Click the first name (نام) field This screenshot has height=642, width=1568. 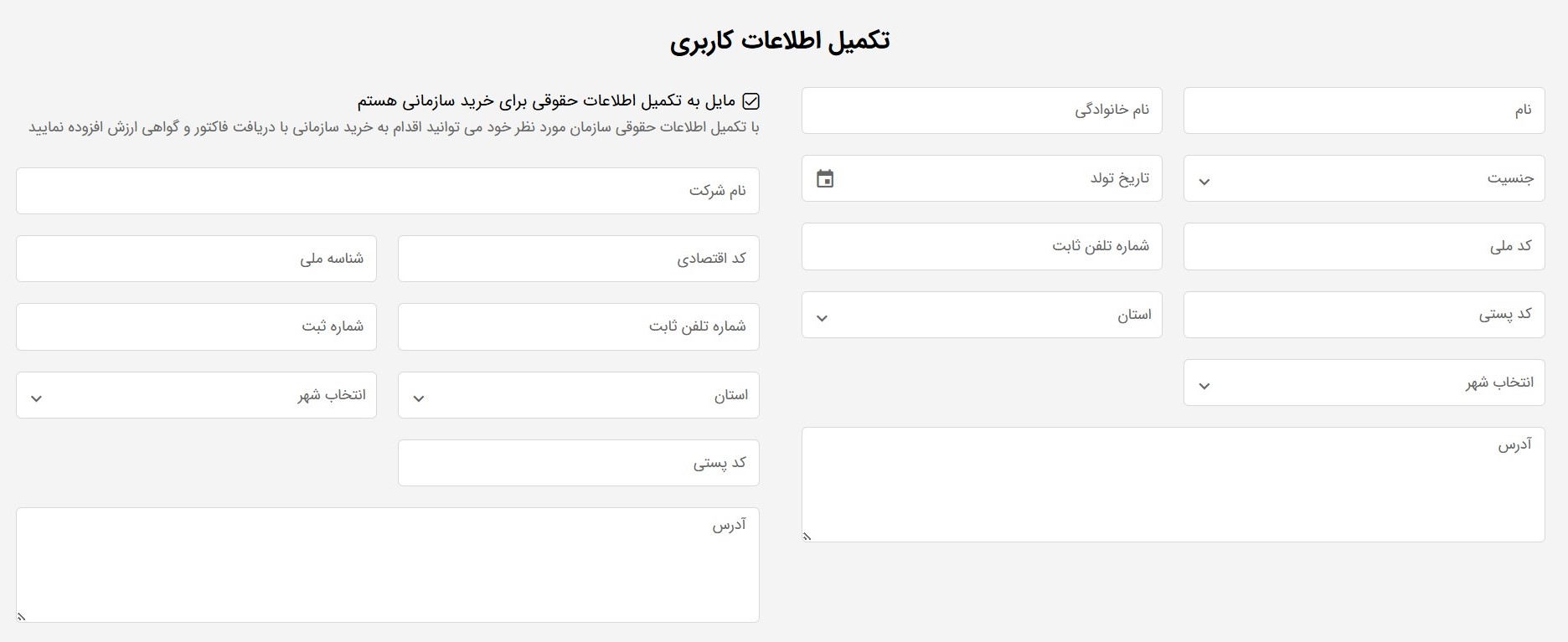click(1364, 110)
